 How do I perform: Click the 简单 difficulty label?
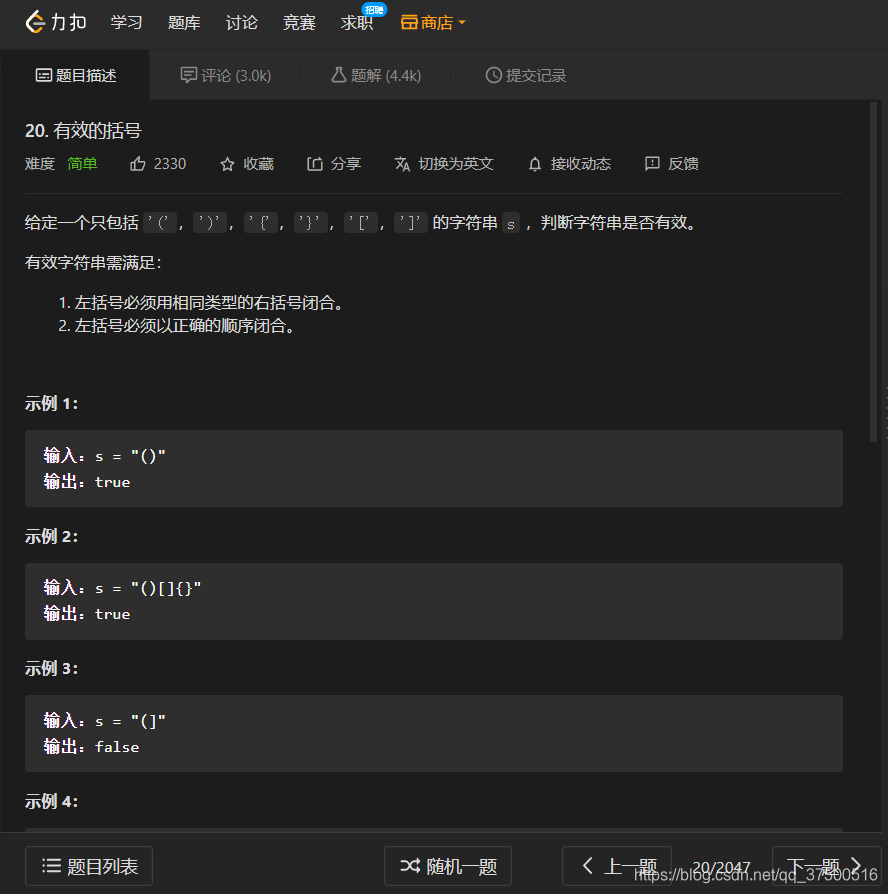pyautogui.click(x=82, y=163)
